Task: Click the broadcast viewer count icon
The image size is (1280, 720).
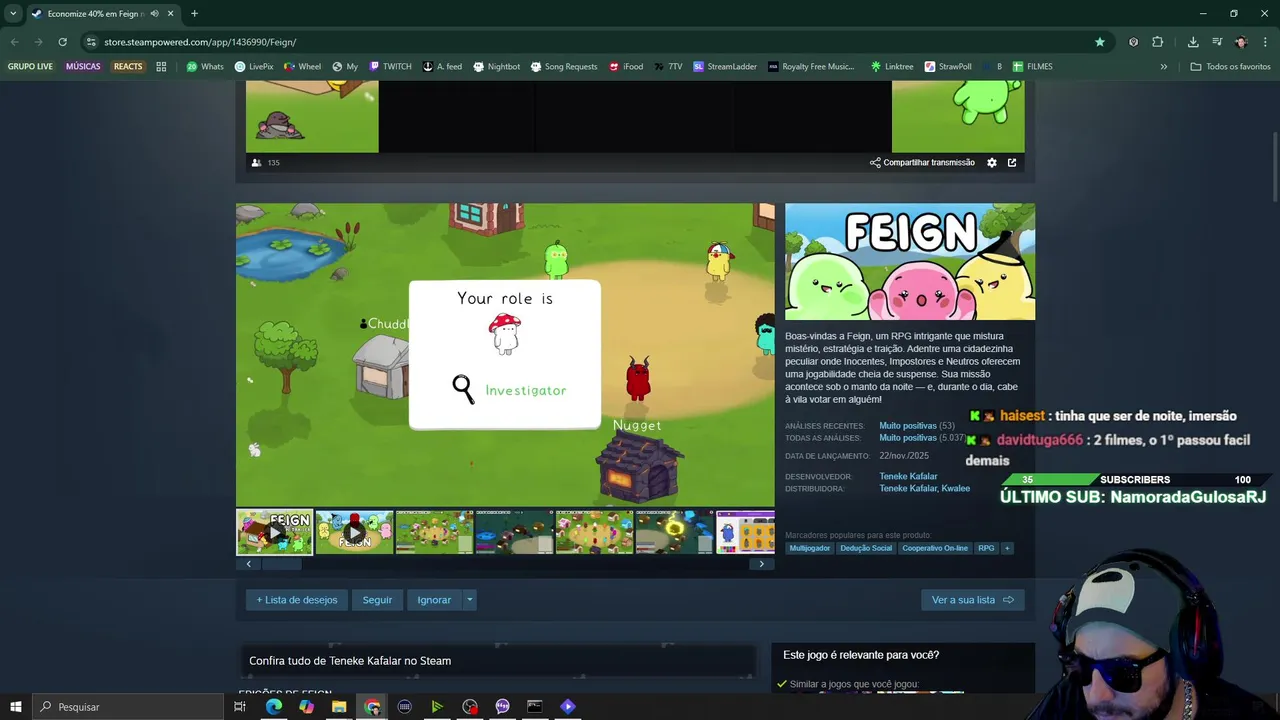Action: tap(256, 163)
